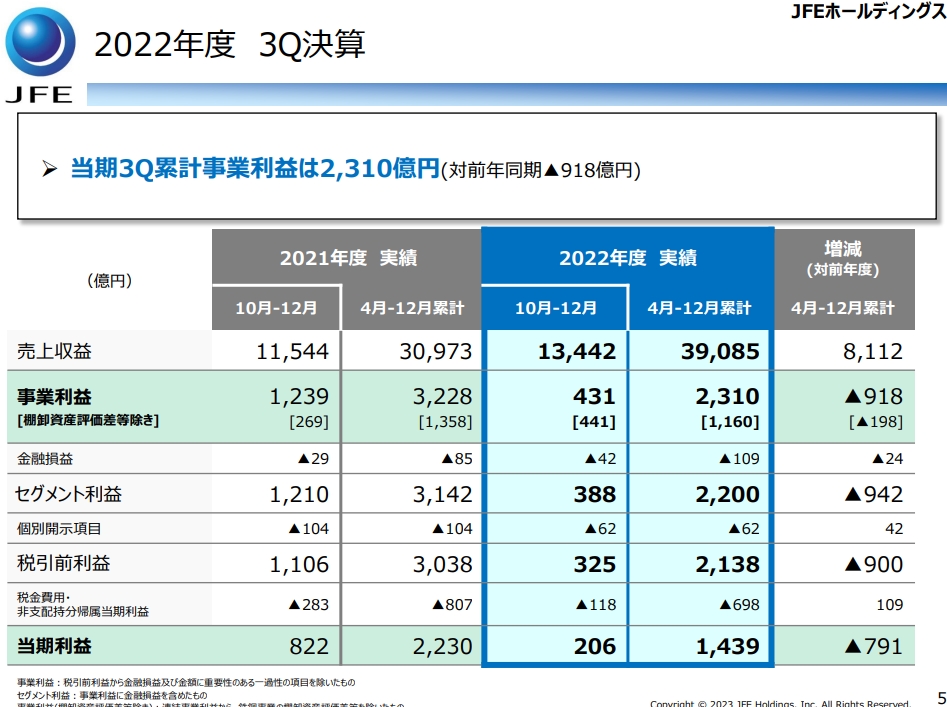Screen dimensions: 947x707
Task: Click the JFE wordmark below the logo
Action: [39, 93]
